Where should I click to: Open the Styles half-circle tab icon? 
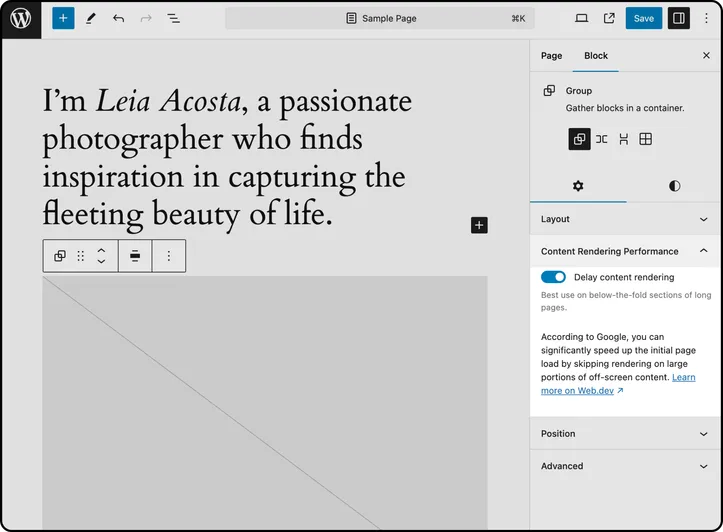pos(674,186)
